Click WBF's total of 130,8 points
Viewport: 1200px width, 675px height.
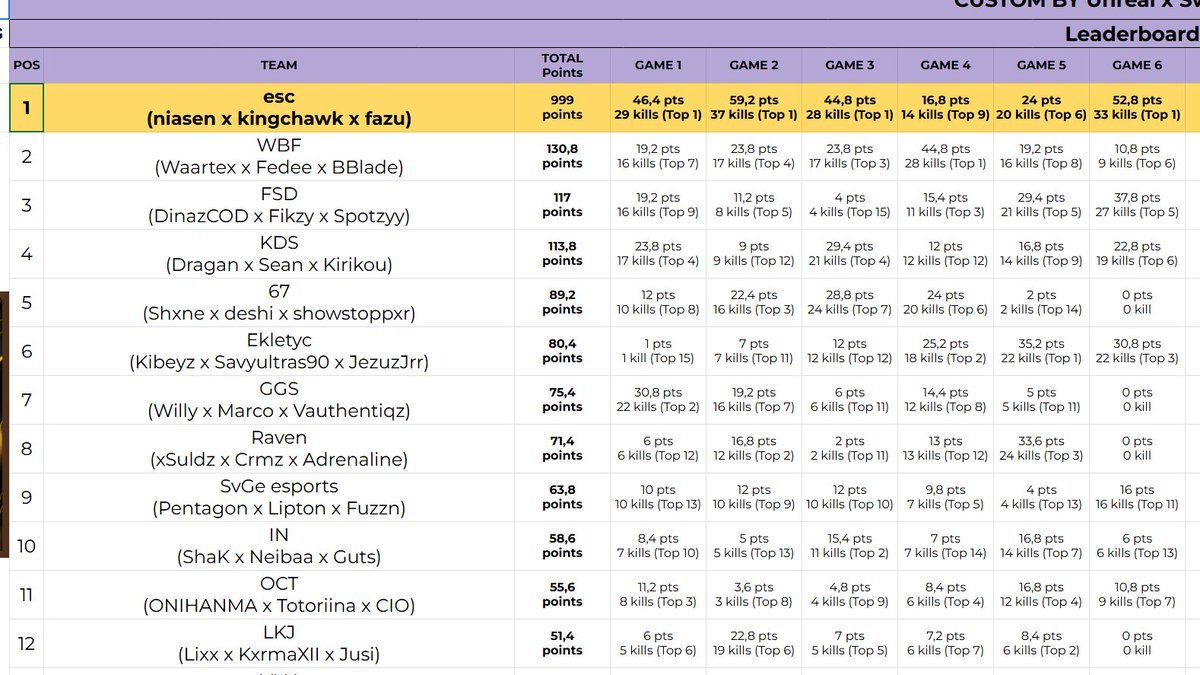tap(562, 157)
